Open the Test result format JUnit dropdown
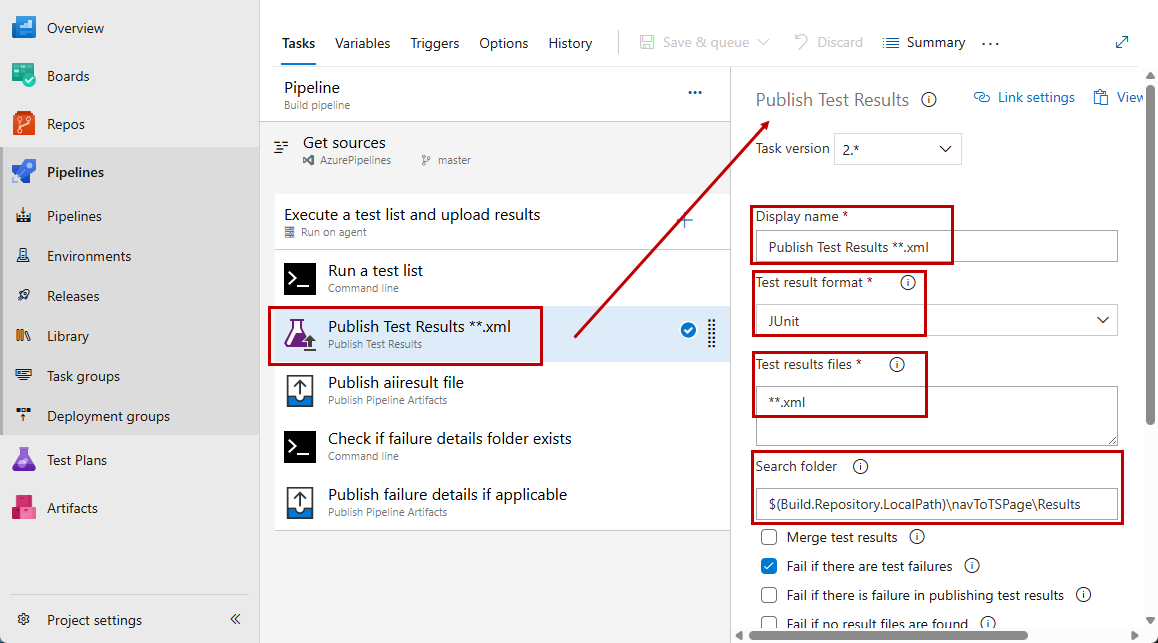1158x643 pixels. [936, 320]
